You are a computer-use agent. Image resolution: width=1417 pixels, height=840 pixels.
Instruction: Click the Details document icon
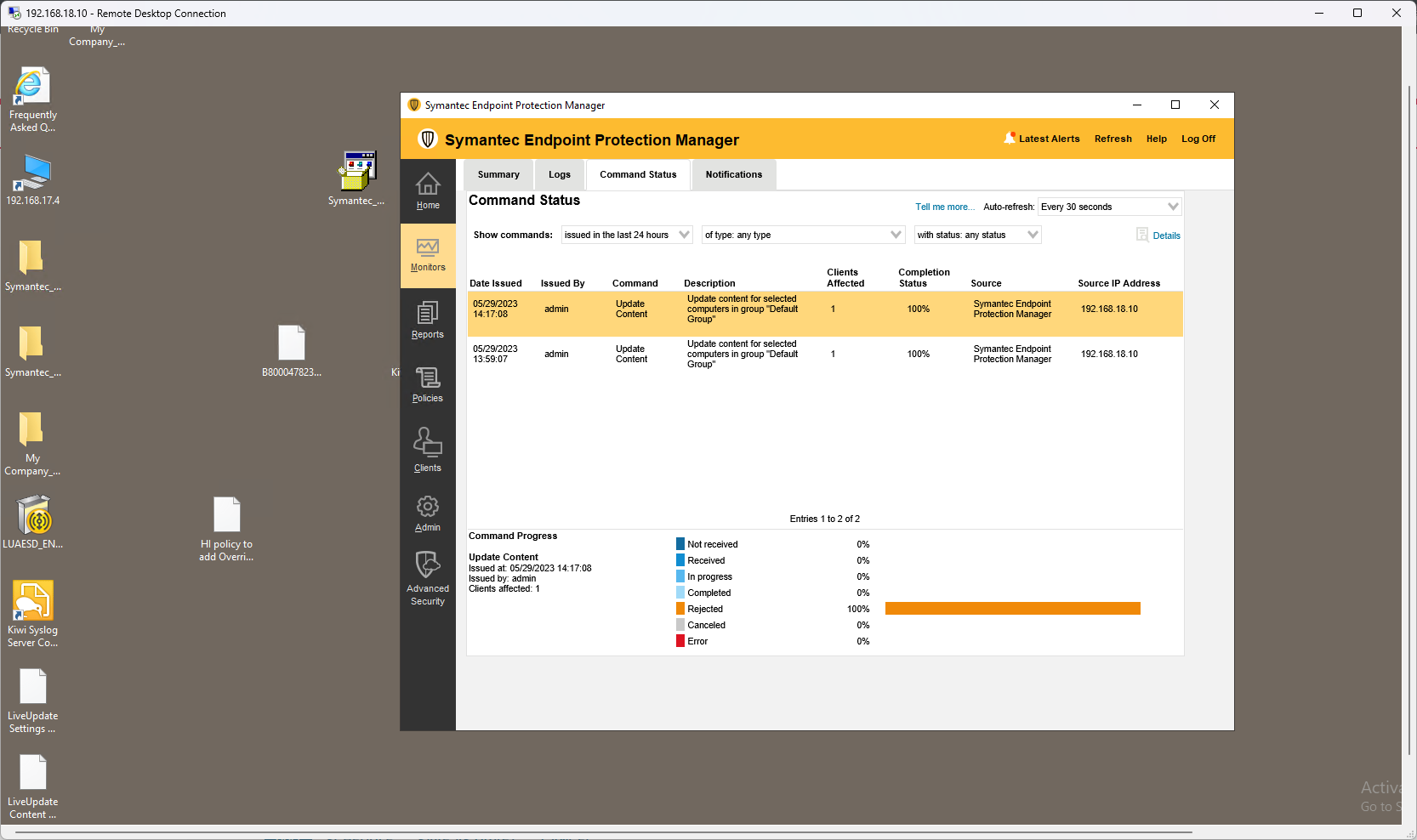tap(1142, 235)
